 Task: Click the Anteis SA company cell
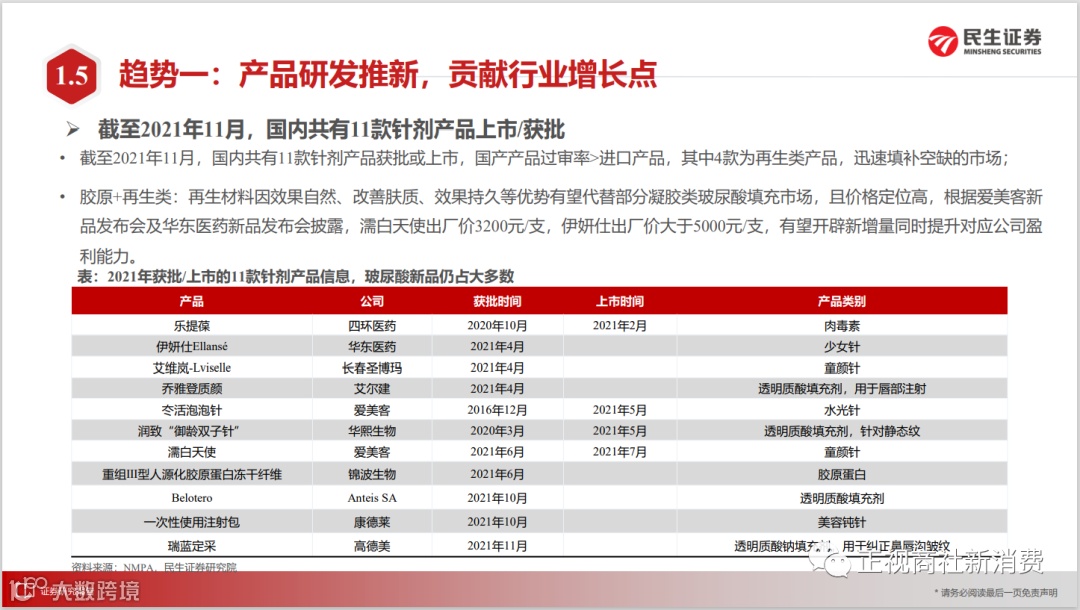coord(372,498)
